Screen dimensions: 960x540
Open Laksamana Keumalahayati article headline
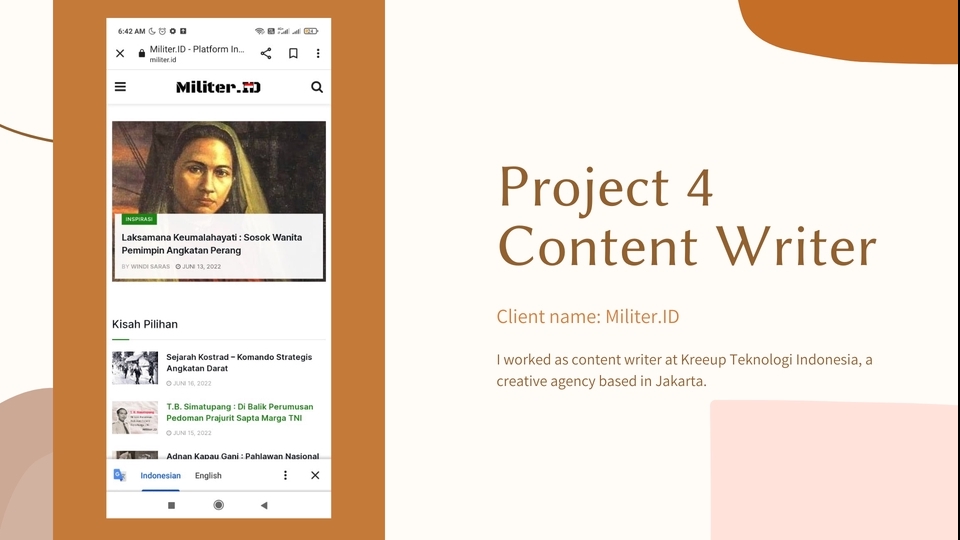[x=212, y=244]
